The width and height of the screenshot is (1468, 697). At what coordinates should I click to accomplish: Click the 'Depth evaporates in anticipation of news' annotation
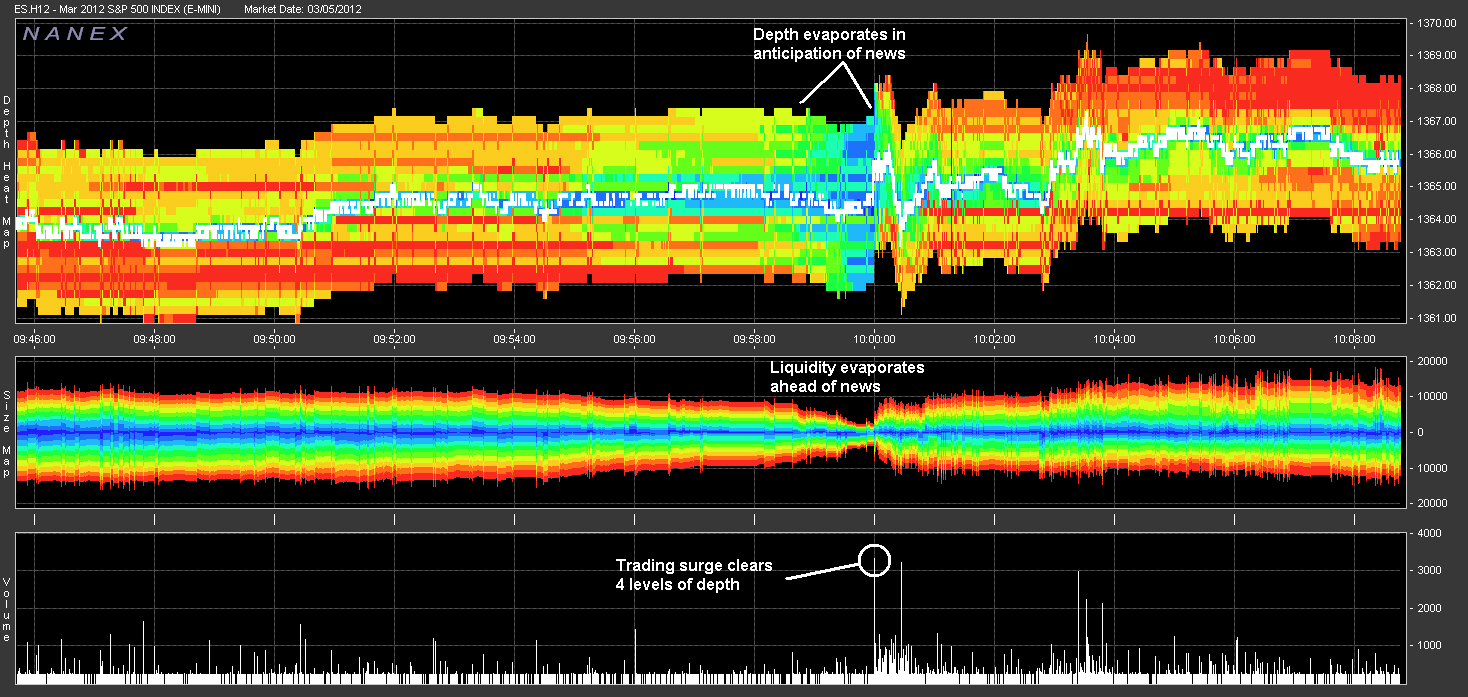click(x=829, y=44)
